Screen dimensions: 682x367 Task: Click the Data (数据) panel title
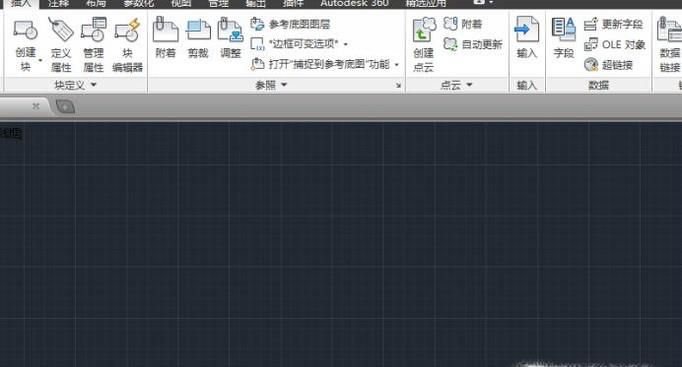[x=598, y=85]
